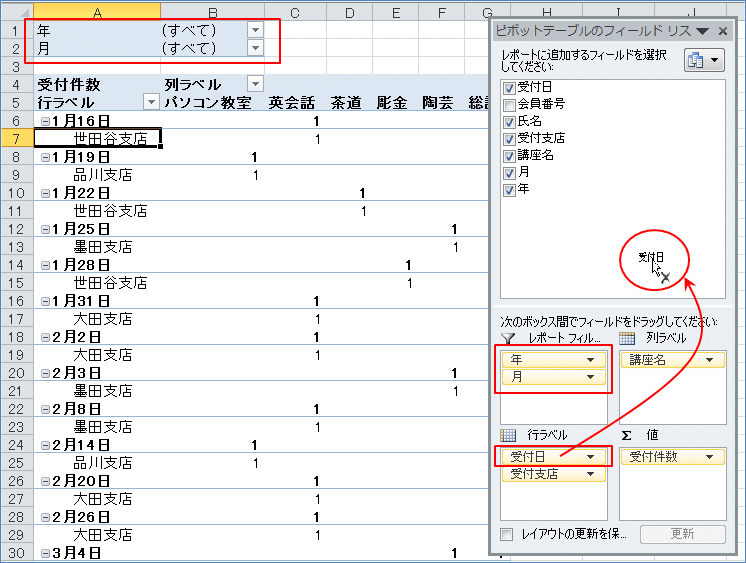Click the パソコン教室 column header cell
This screenshot has height=563, width=746.
213,102
